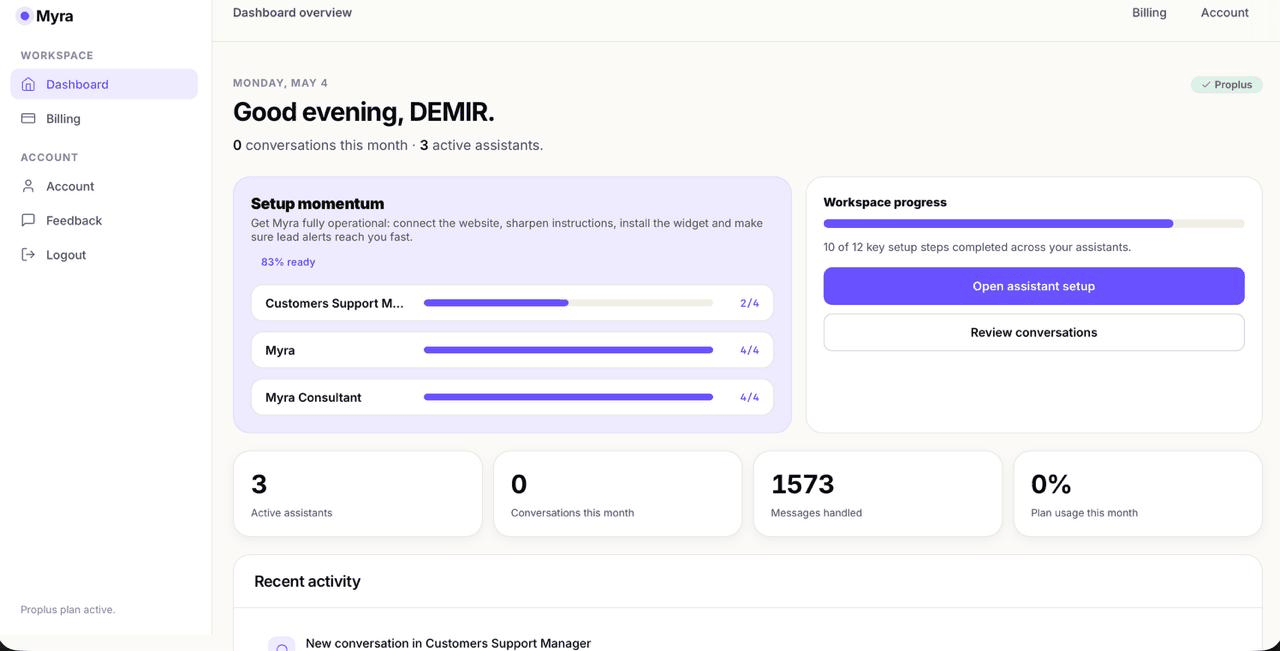The width and height of the screenshot is (1280, 651).
Task: Click the Setup momentum heading
Action: [317, 203]
